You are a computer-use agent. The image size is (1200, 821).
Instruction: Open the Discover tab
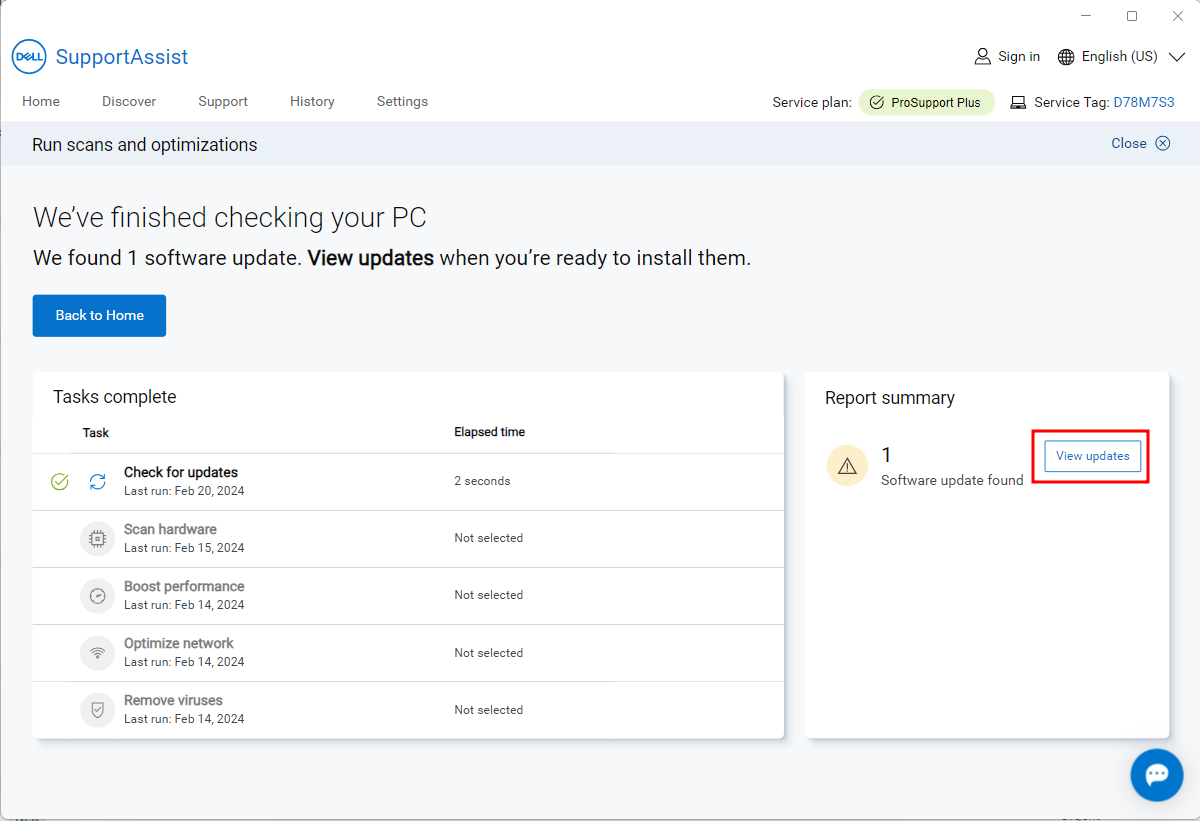click(129, 101)
